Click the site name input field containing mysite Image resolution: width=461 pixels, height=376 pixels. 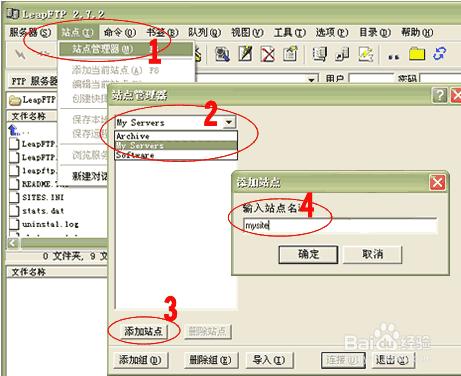340,226
